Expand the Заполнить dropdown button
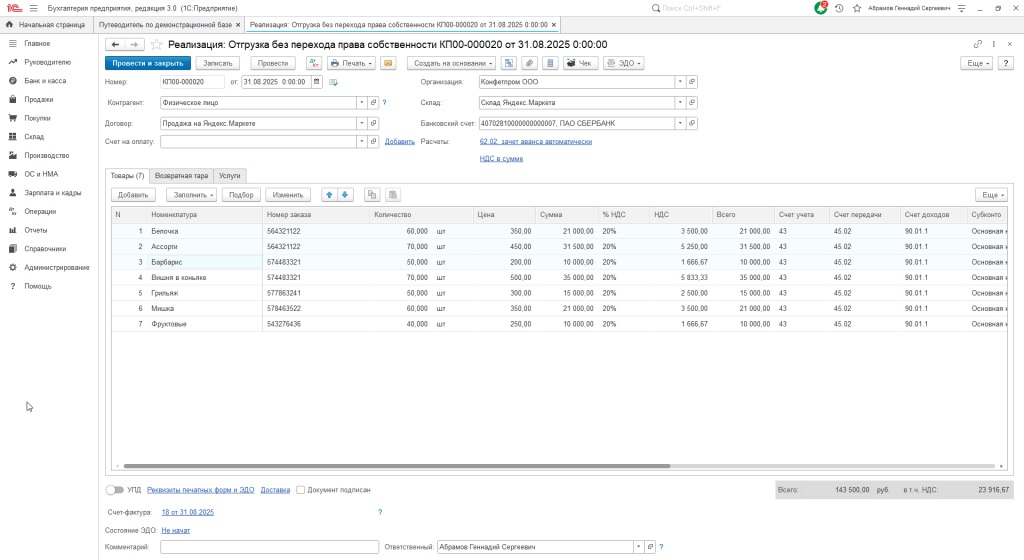Image resolution: width=1024 pixels, height=560 pixels. (x=191, y=195)
